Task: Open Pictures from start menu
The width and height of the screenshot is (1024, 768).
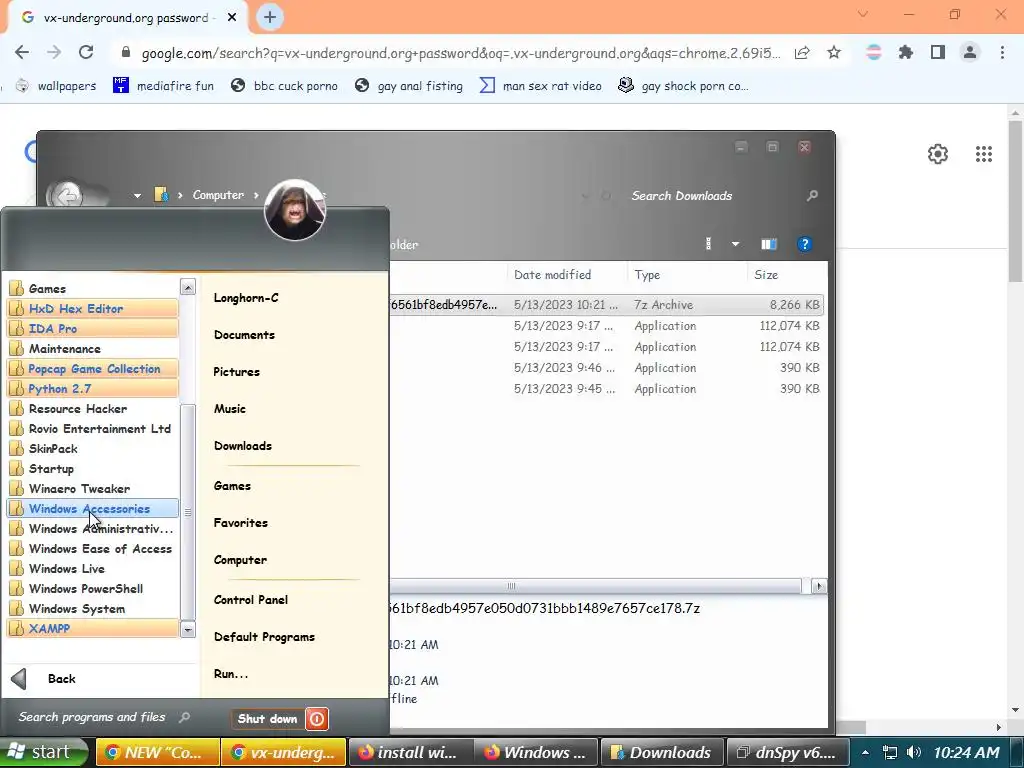Action: click(236, 372)
